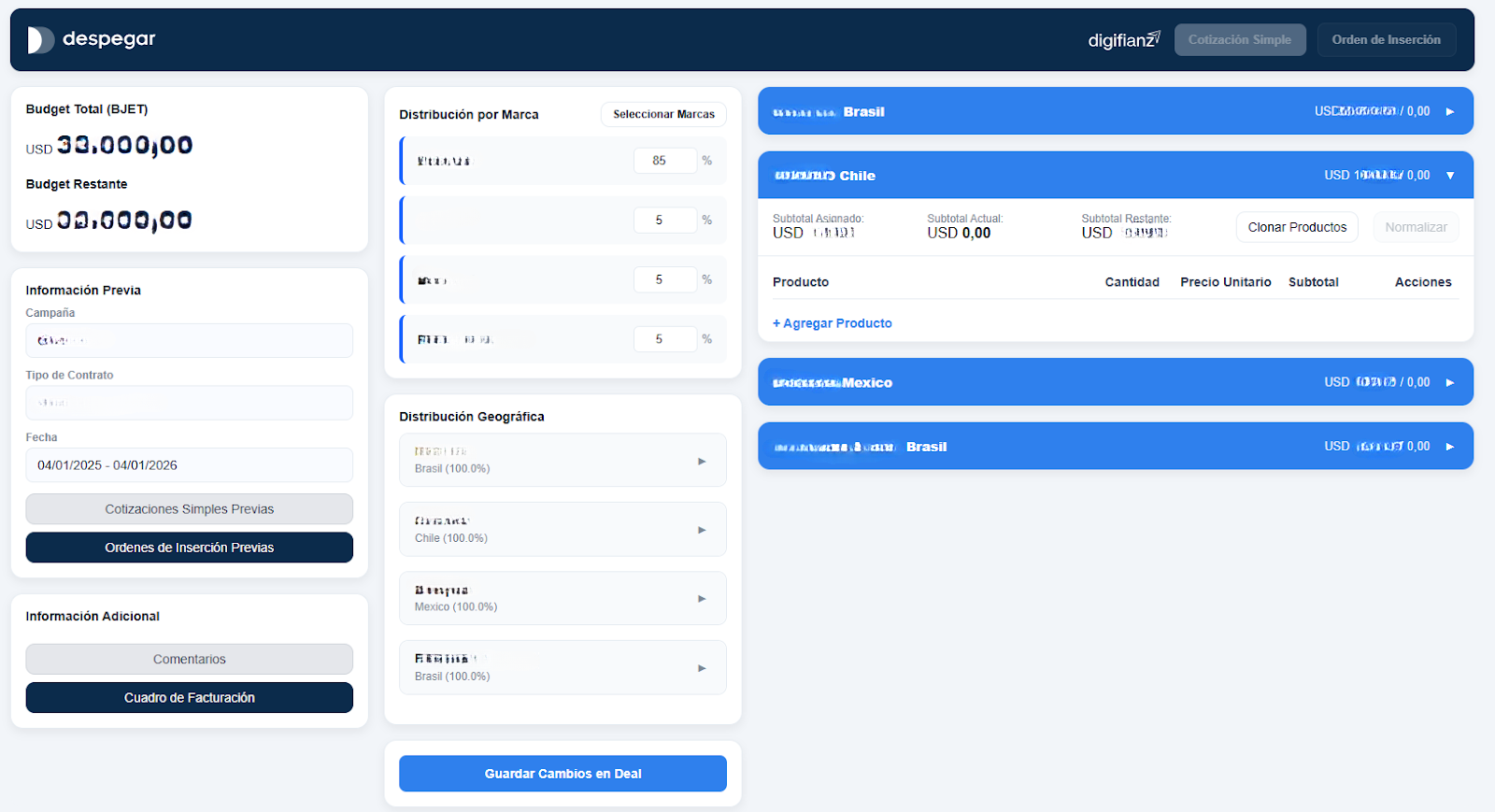Expand Brasil (100.0%) first geographic row arrow
Image resolution: width=1495 pixels, height=812 pixels.
point(702,461)
